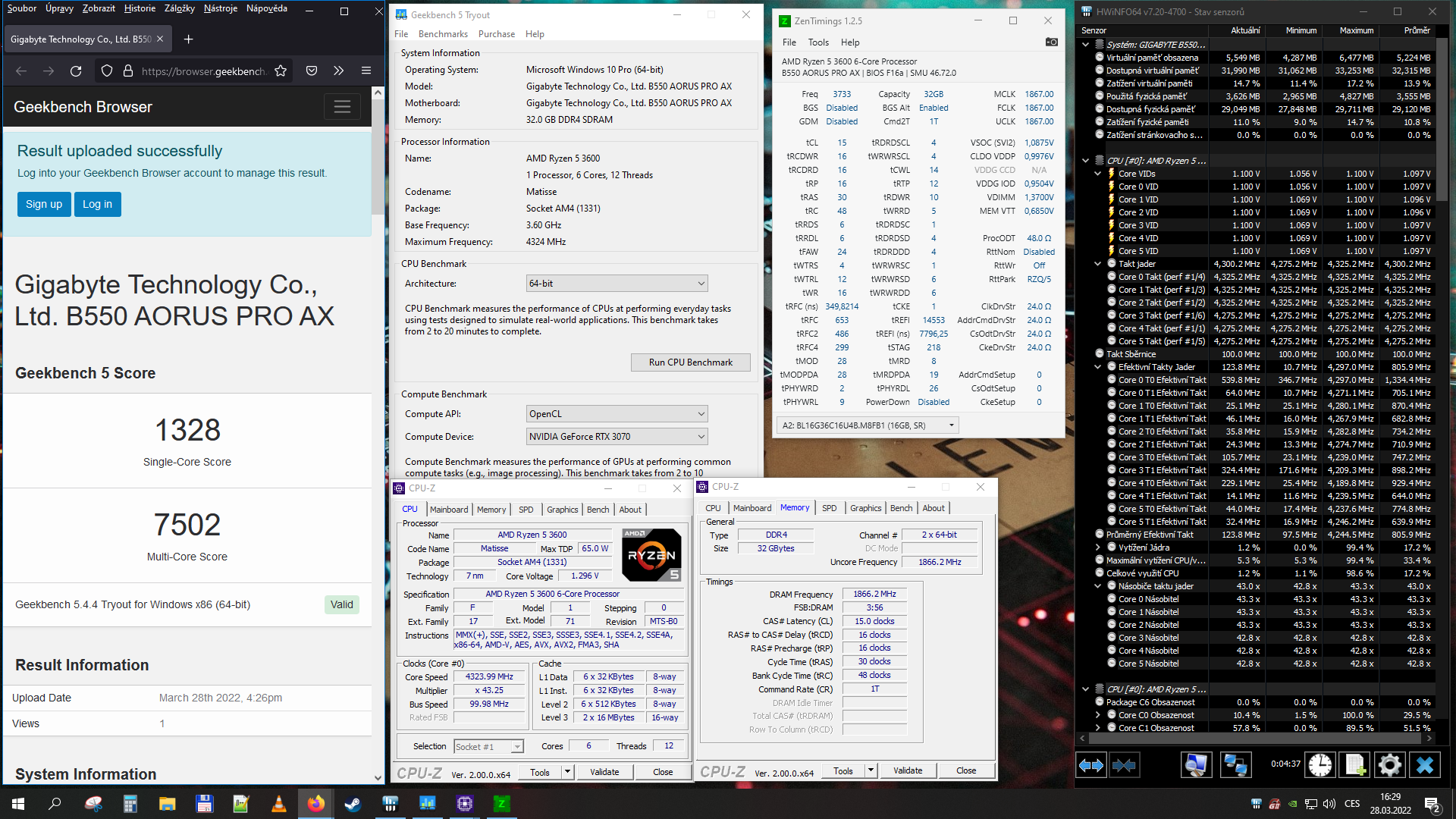Collapse the Takt jader tree node

tap(1097, 264)
